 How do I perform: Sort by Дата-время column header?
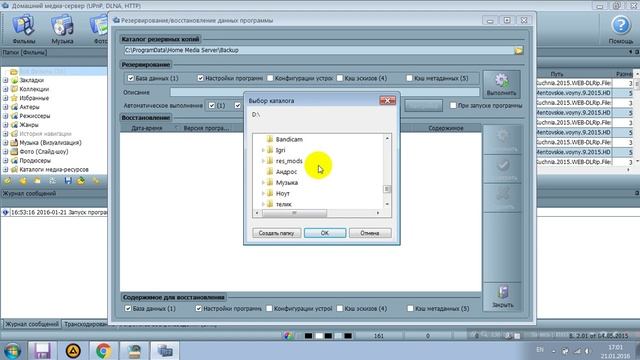coord(147,128)
